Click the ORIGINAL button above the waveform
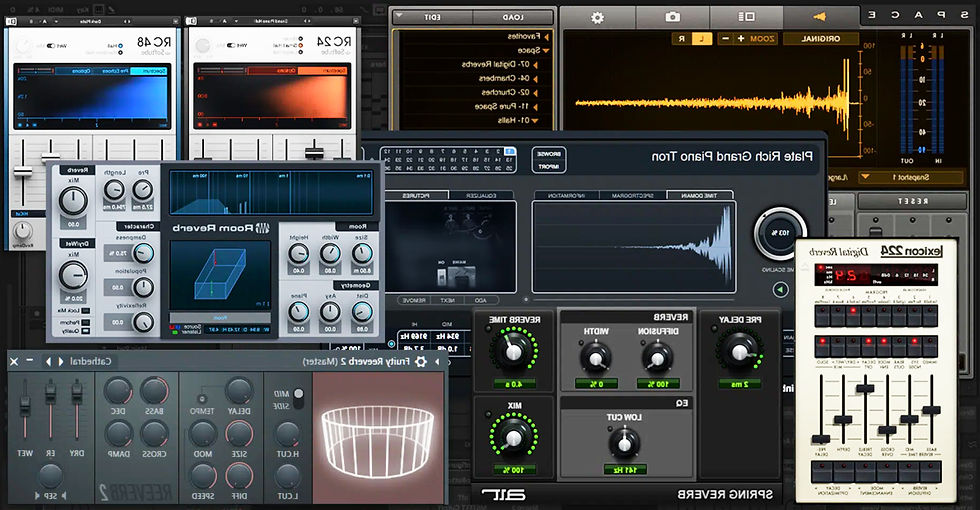Screen dimensions: 980x510 (821, 39)
